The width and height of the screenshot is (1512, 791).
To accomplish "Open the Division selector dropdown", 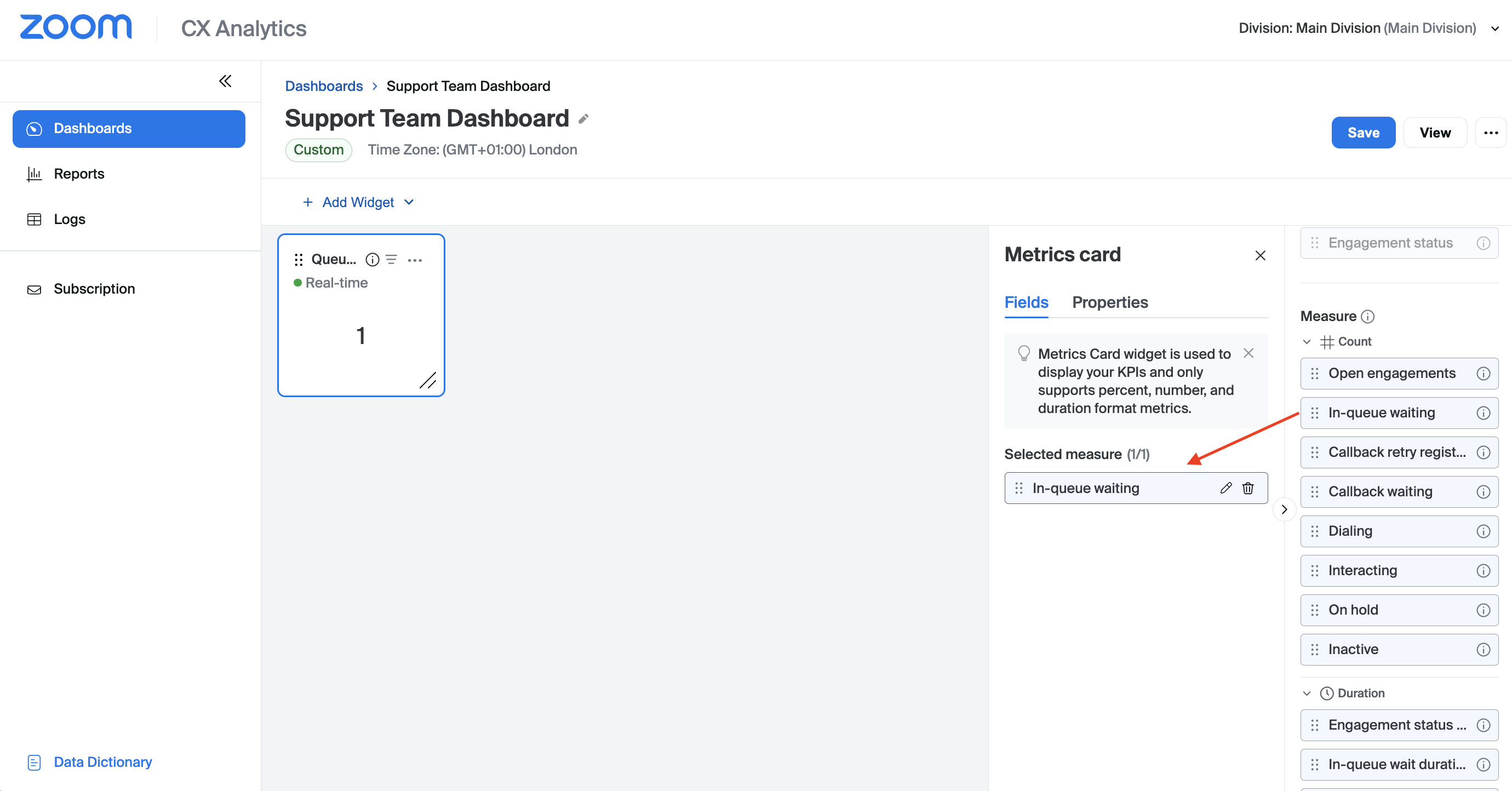I will pyautogui.click(x=1494, y=28).
